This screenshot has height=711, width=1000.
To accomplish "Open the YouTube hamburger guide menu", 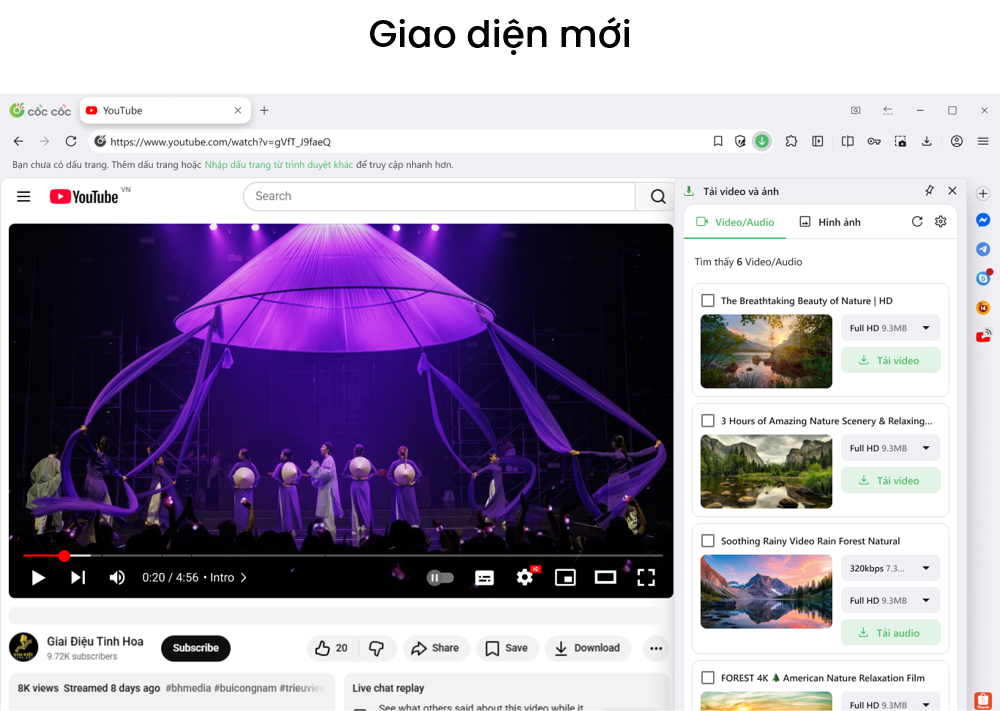I will click(24, 196).
